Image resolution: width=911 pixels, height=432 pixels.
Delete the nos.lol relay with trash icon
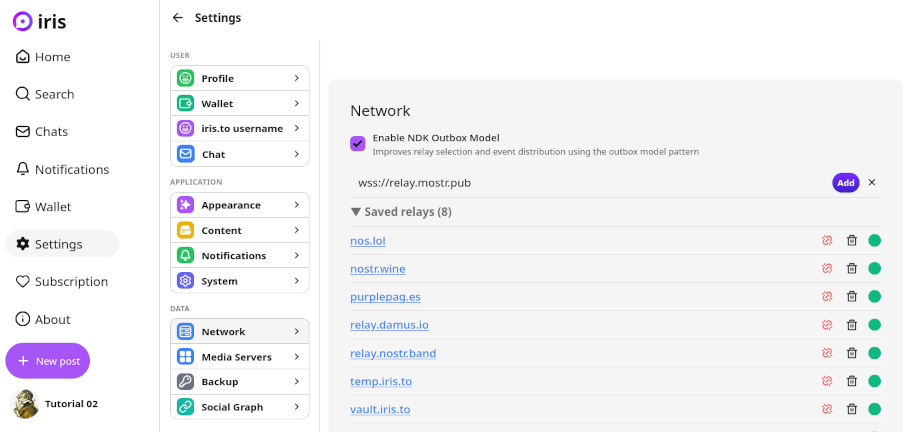pos(852,241)
